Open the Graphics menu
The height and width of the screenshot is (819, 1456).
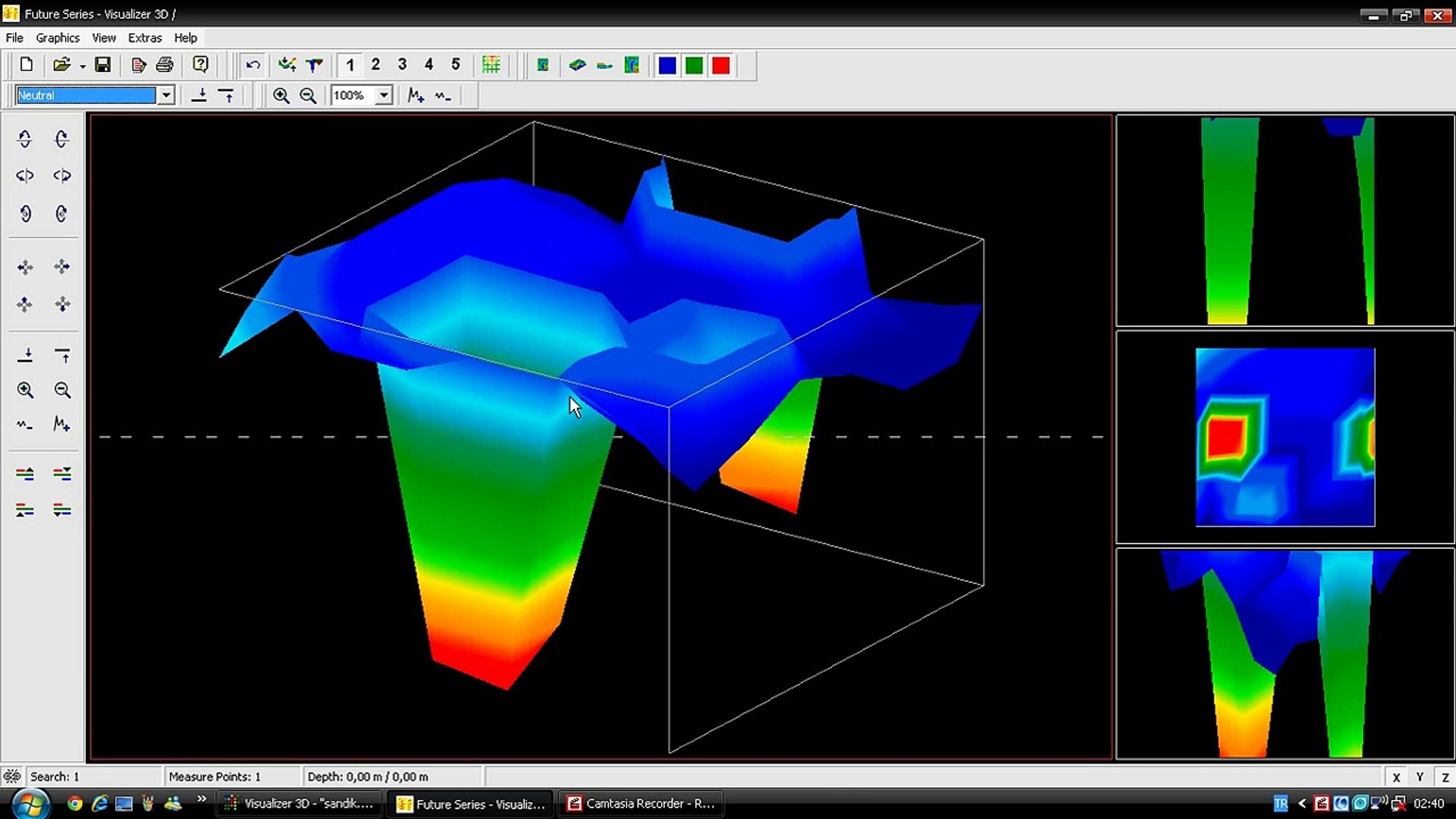pos(58,38)
